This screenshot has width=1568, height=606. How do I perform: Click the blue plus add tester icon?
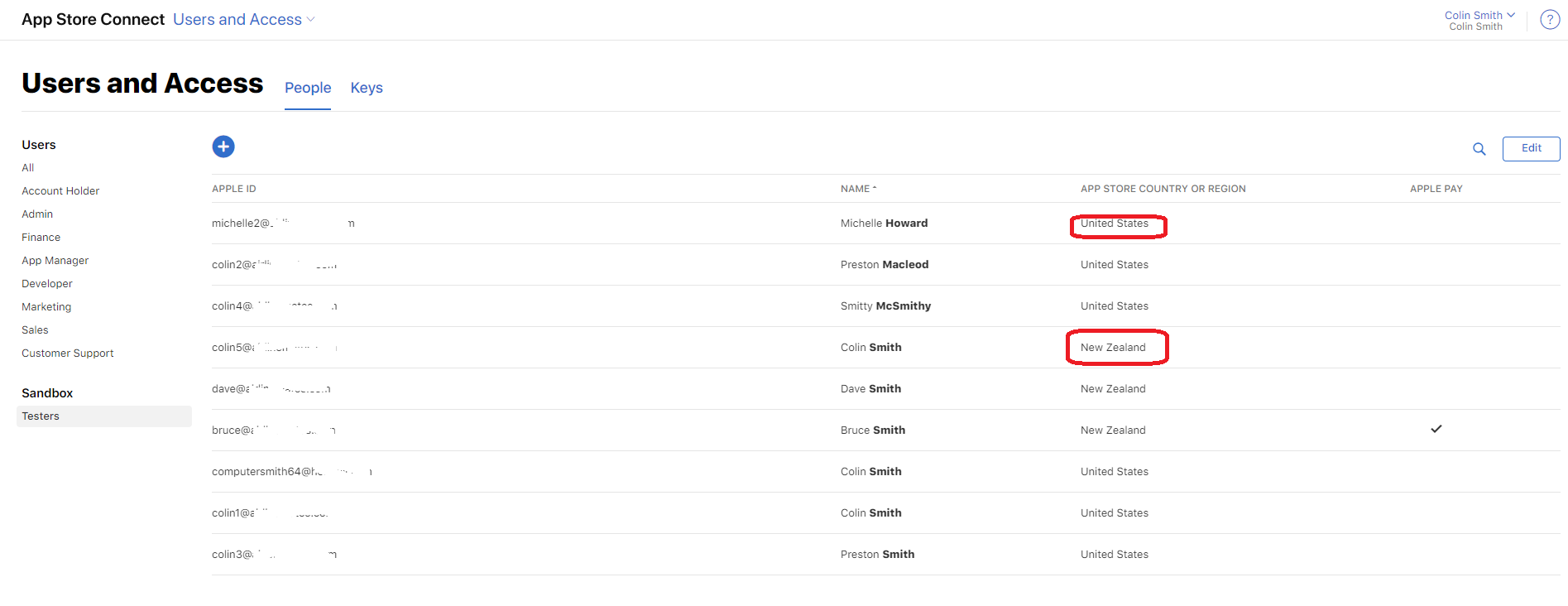click(x=223, y=147)
